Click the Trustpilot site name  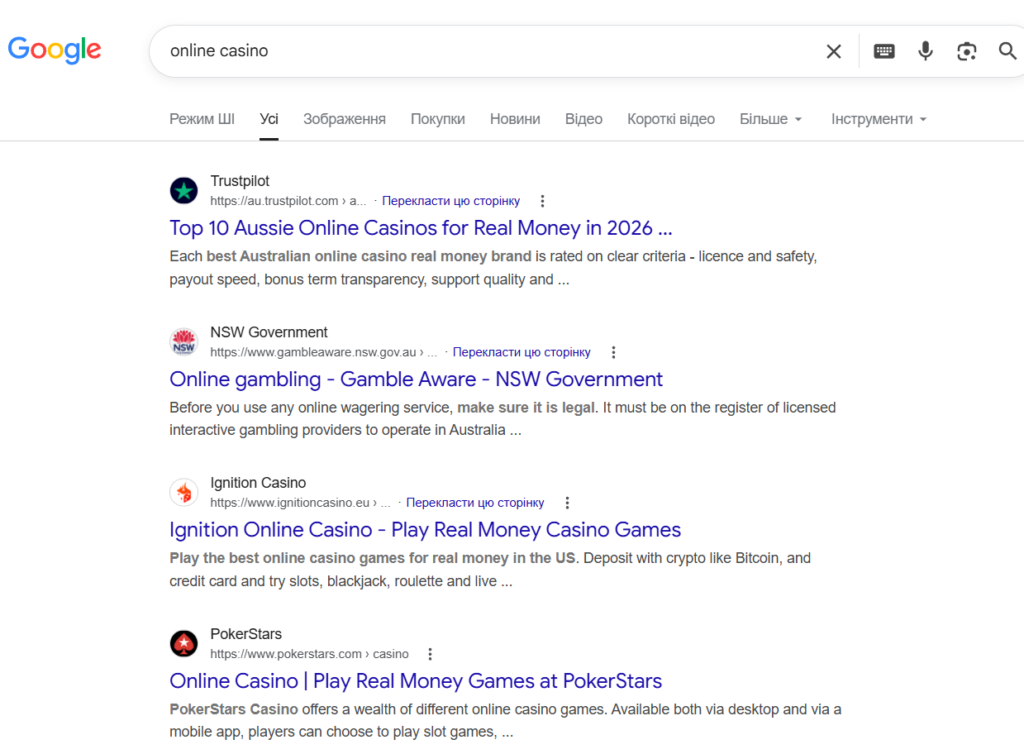click(x=240, y=181)
